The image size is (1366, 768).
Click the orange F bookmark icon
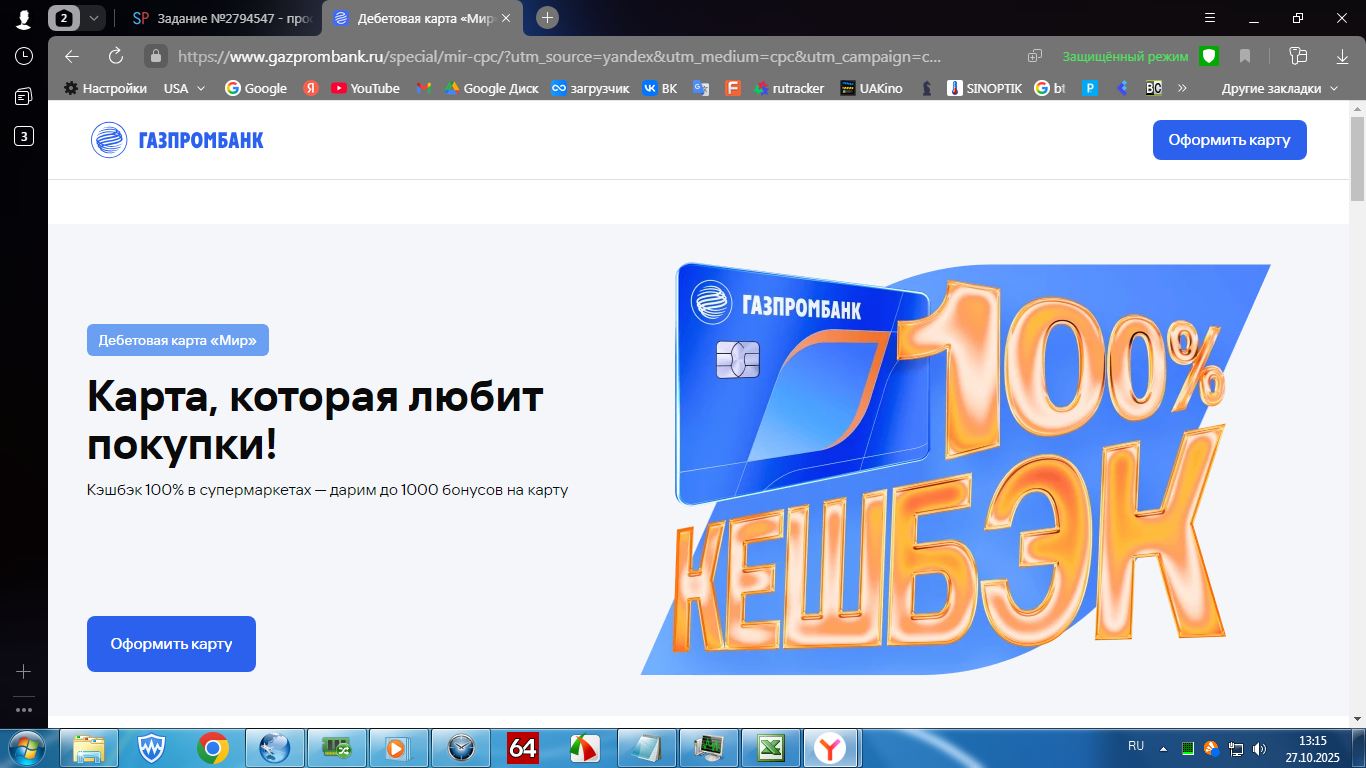[733, 88]
